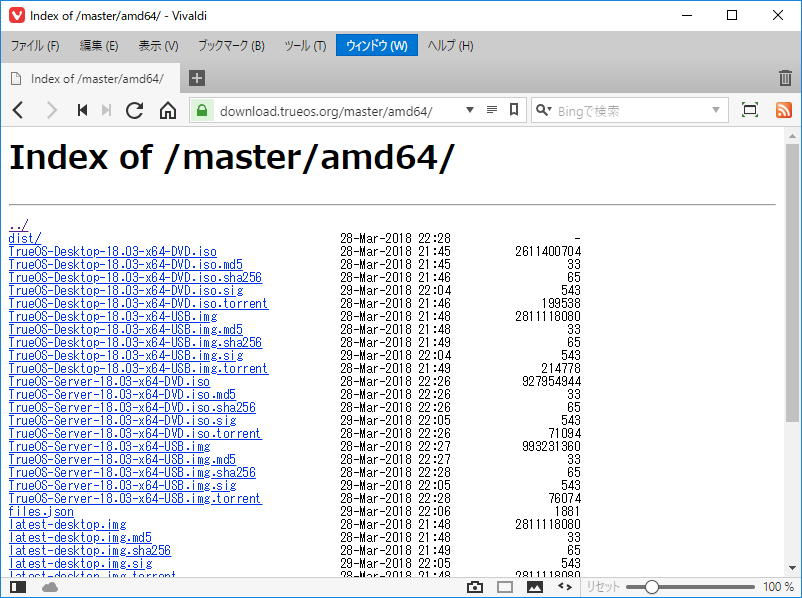
Task: Click the tab tiling status bar icon
Action: (x=505, y=587)
